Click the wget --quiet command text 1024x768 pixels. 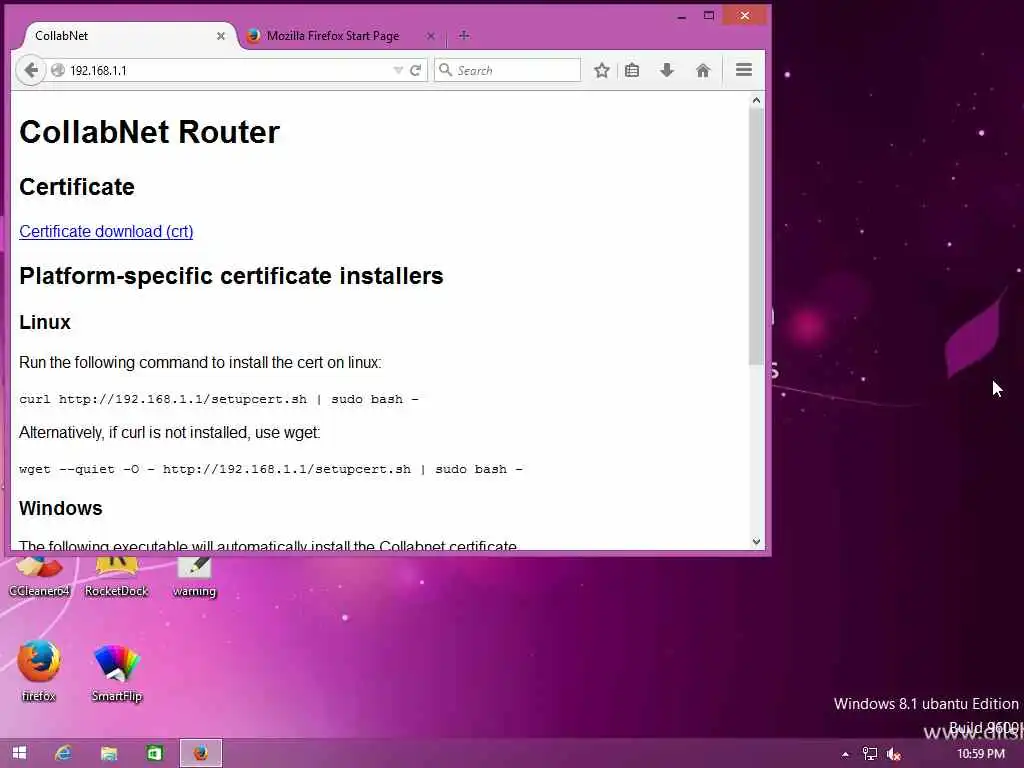click(271, 469)
